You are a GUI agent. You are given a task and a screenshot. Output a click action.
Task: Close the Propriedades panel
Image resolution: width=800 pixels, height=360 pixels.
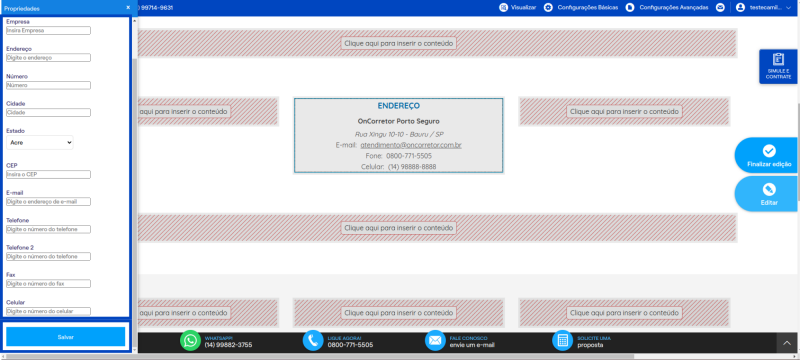coord(128,8)
